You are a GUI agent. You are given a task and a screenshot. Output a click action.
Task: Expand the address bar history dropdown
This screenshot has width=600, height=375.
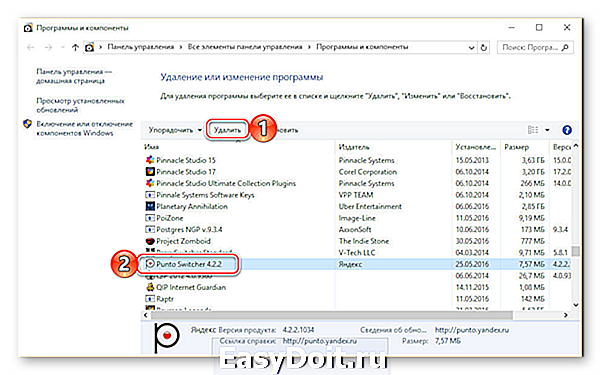[471, 47]
